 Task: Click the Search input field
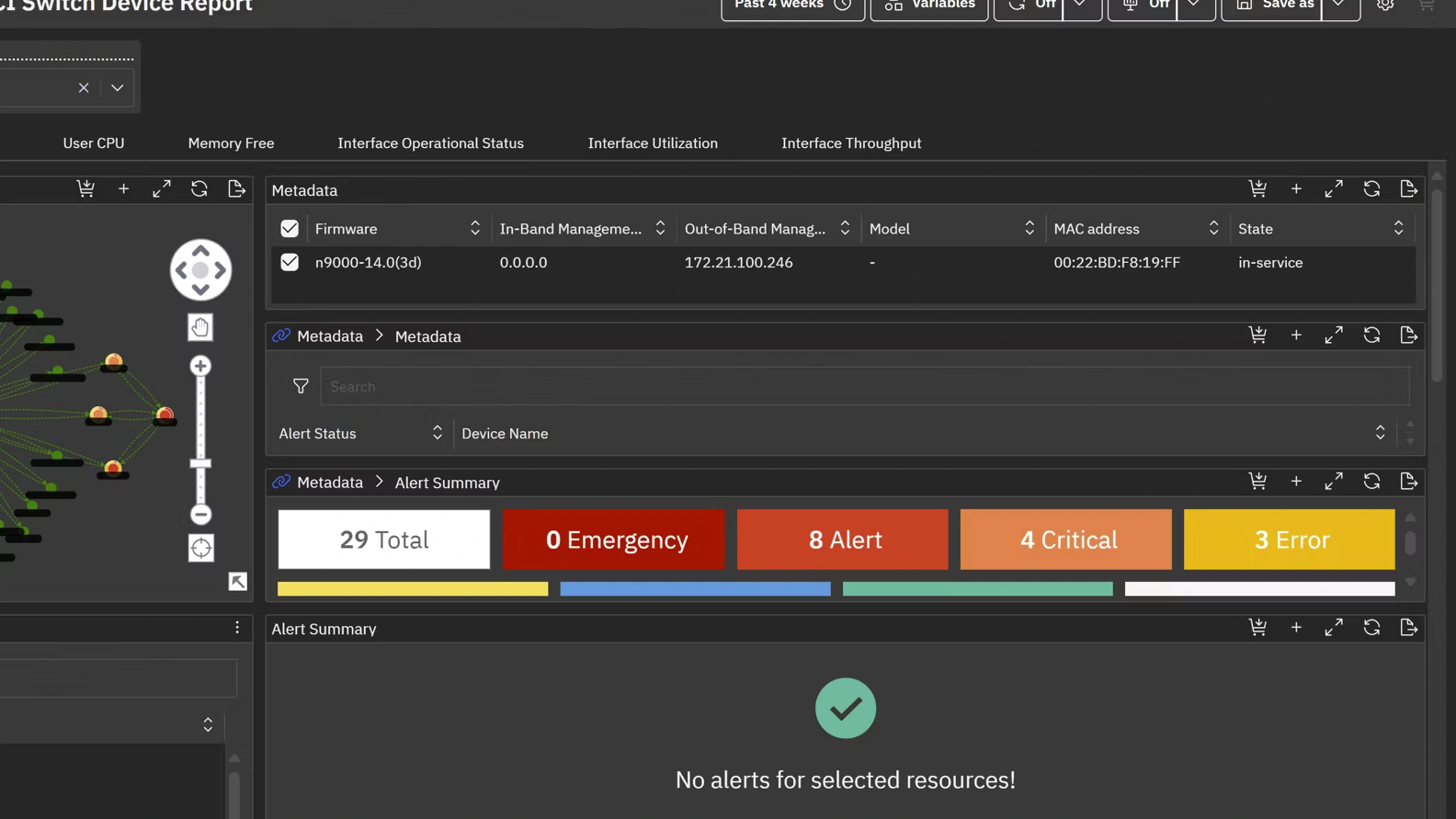click(x=864, y=387)
